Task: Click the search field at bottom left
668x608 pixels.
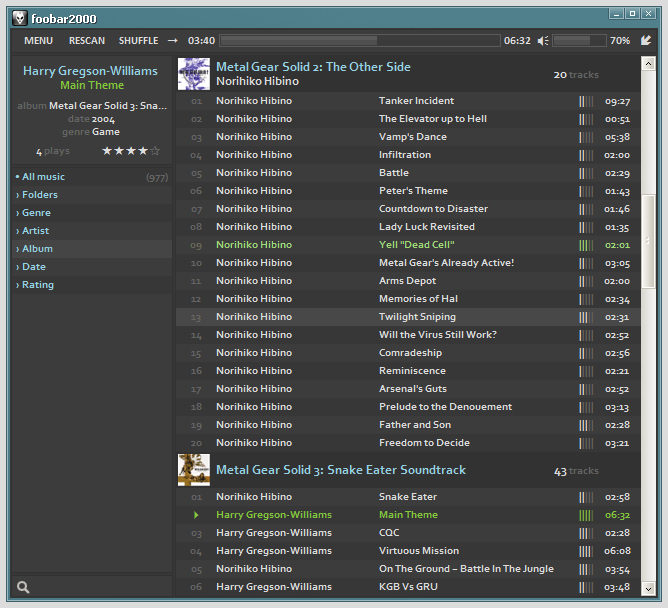Action: 92,587
